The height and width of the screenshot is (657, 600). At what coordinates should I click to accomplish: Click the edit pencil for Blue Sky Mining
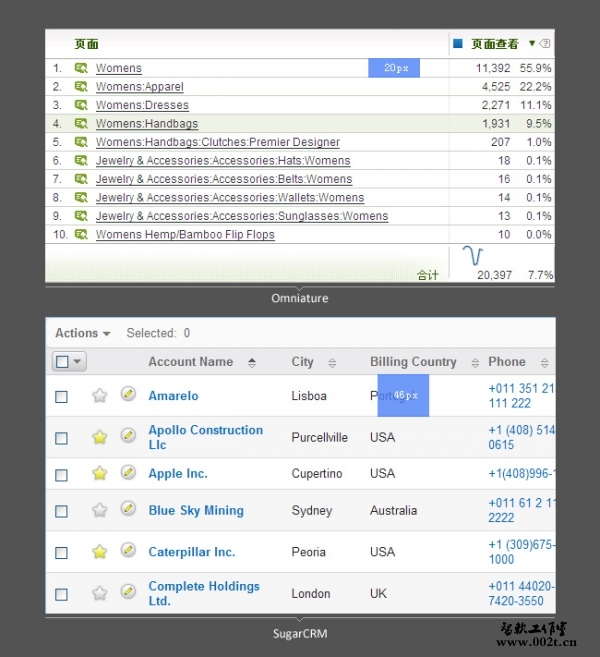tap(128, 509)
